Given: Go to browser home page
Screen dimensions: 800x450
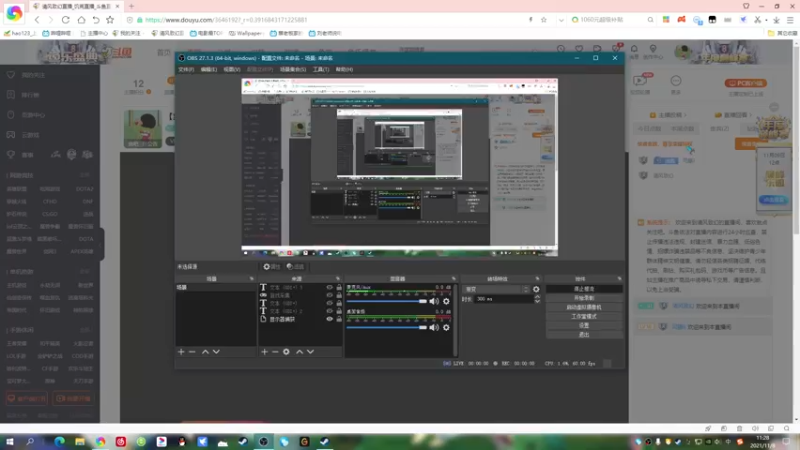Looking at the screenshot, I should coord(81,20).
